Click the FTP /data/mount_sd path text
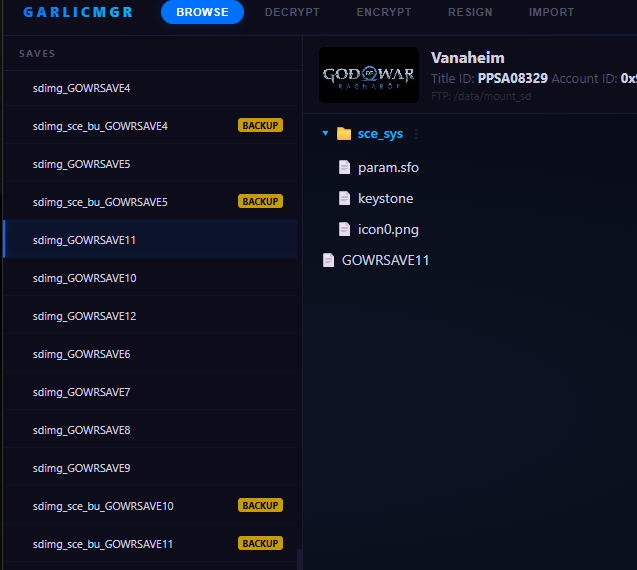The width and height of the screenshot is (637, 570). (x=481, y=96)
